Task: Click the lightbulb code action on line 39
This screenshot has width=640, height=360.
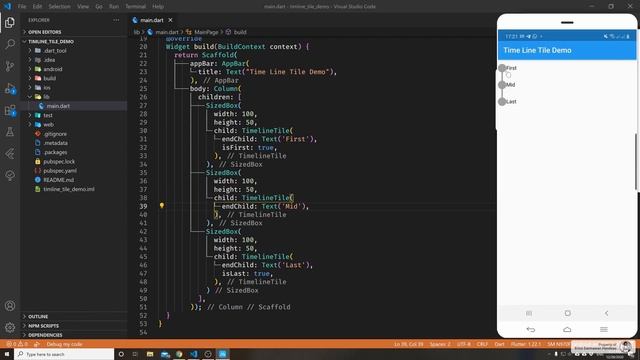Action: (162, 206)
